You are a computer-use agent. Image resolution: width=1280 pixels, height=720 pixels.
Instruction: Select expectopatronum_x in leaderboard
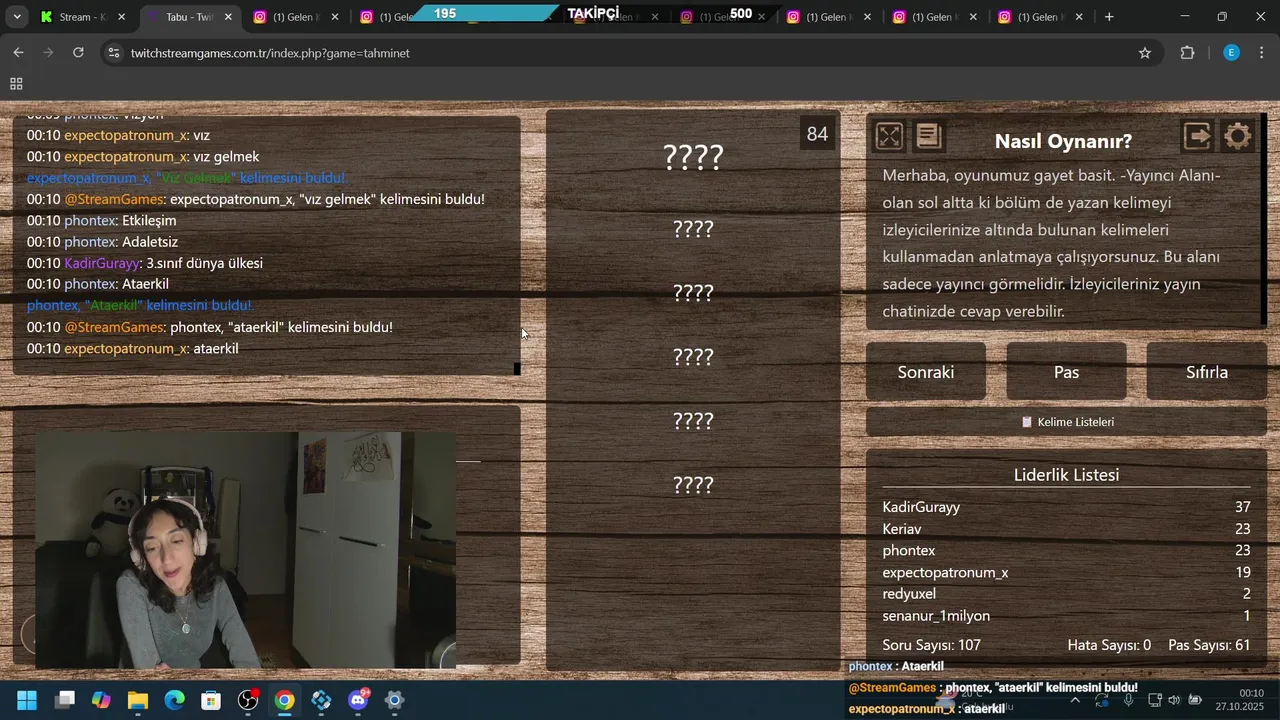click(1066, 573)
